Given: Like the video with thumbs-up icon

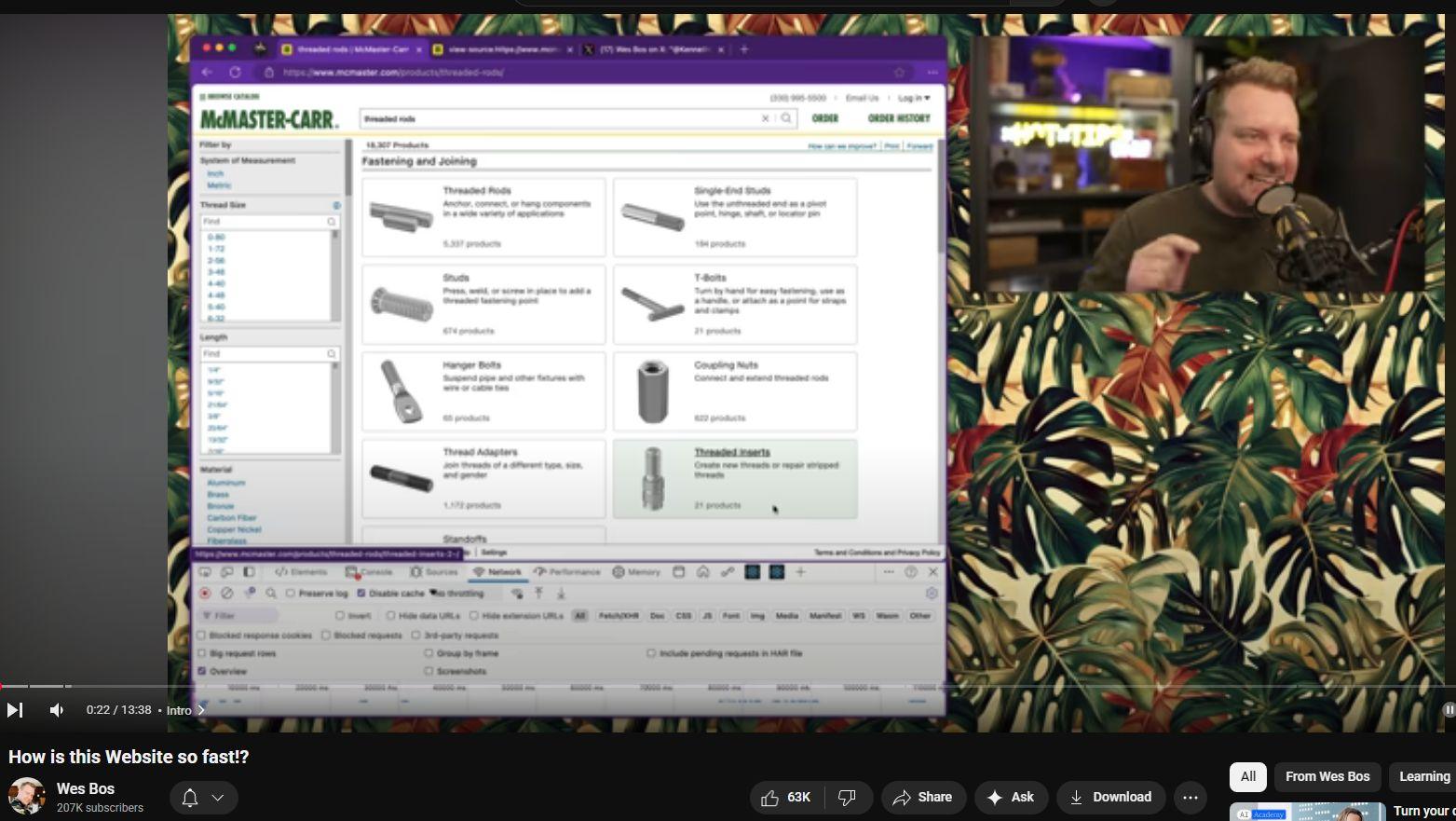Looking at the screenshot, I should coord(770,798).
